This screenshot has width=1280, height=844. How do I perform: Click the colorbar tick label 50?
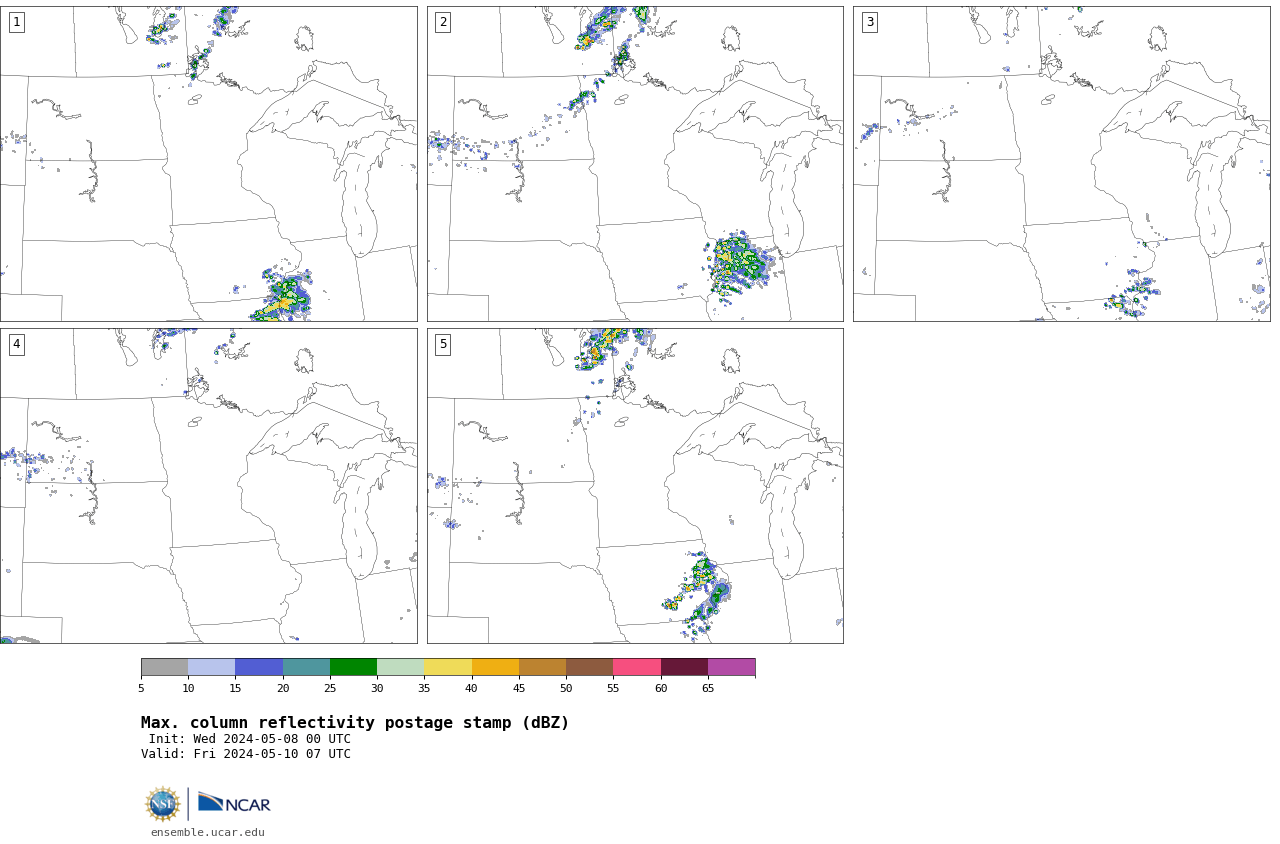coord(566,688)
